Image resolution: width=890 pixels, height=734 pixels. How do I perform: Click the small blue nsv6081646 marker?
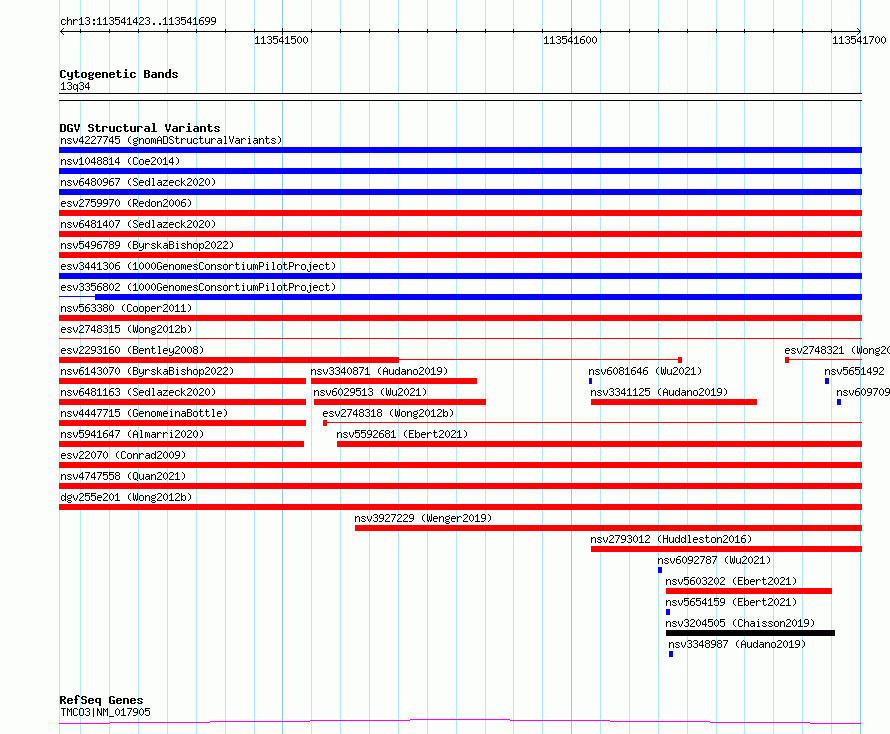coord(590,381)
